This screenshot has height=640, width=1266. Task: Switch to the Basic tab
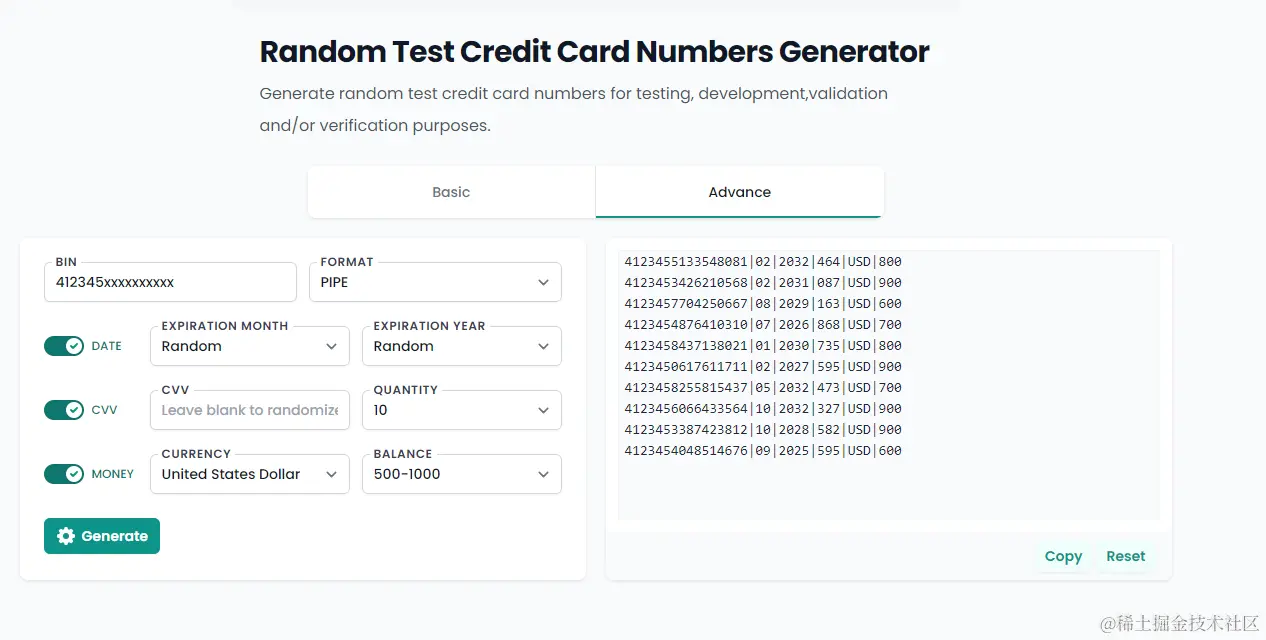coord(451,192)
